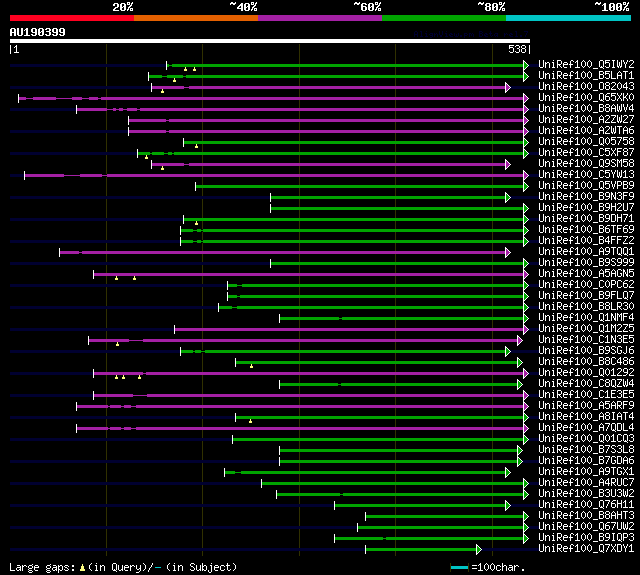This screenshot has height=575, width=640.
Task: Click the red under-20% legend segment
Action: pyautogui.click(x=72, y=18)
